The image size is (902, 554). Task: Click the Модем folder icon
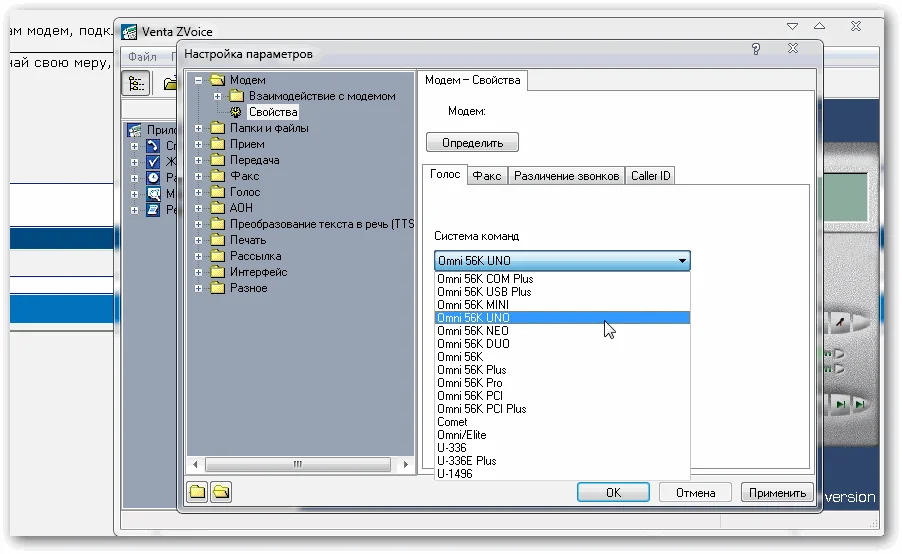(x=217, y=79)
